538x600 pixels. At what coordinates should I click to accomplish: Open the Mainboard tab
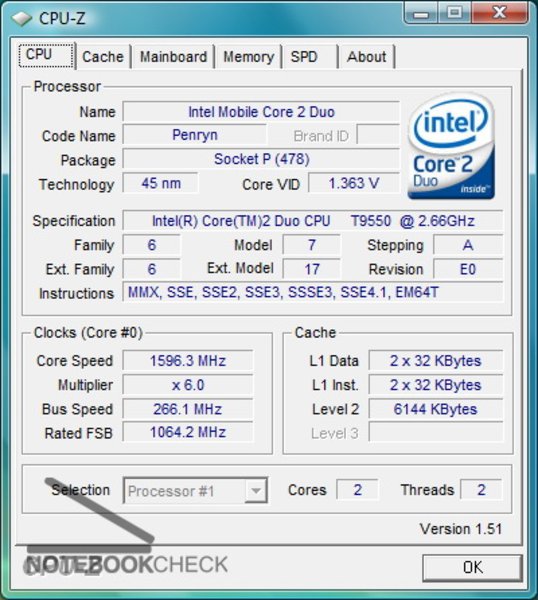(x=173, y=57)
